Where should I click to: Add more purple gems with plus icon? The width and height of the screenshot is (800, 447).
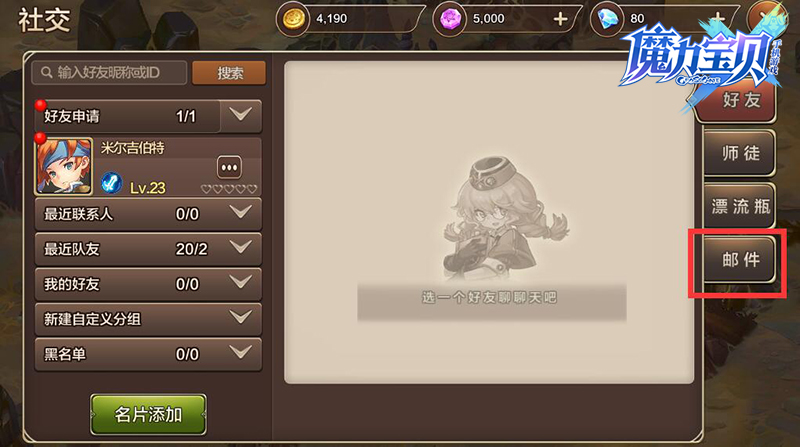pyautogui.click(x=560, y=19)
